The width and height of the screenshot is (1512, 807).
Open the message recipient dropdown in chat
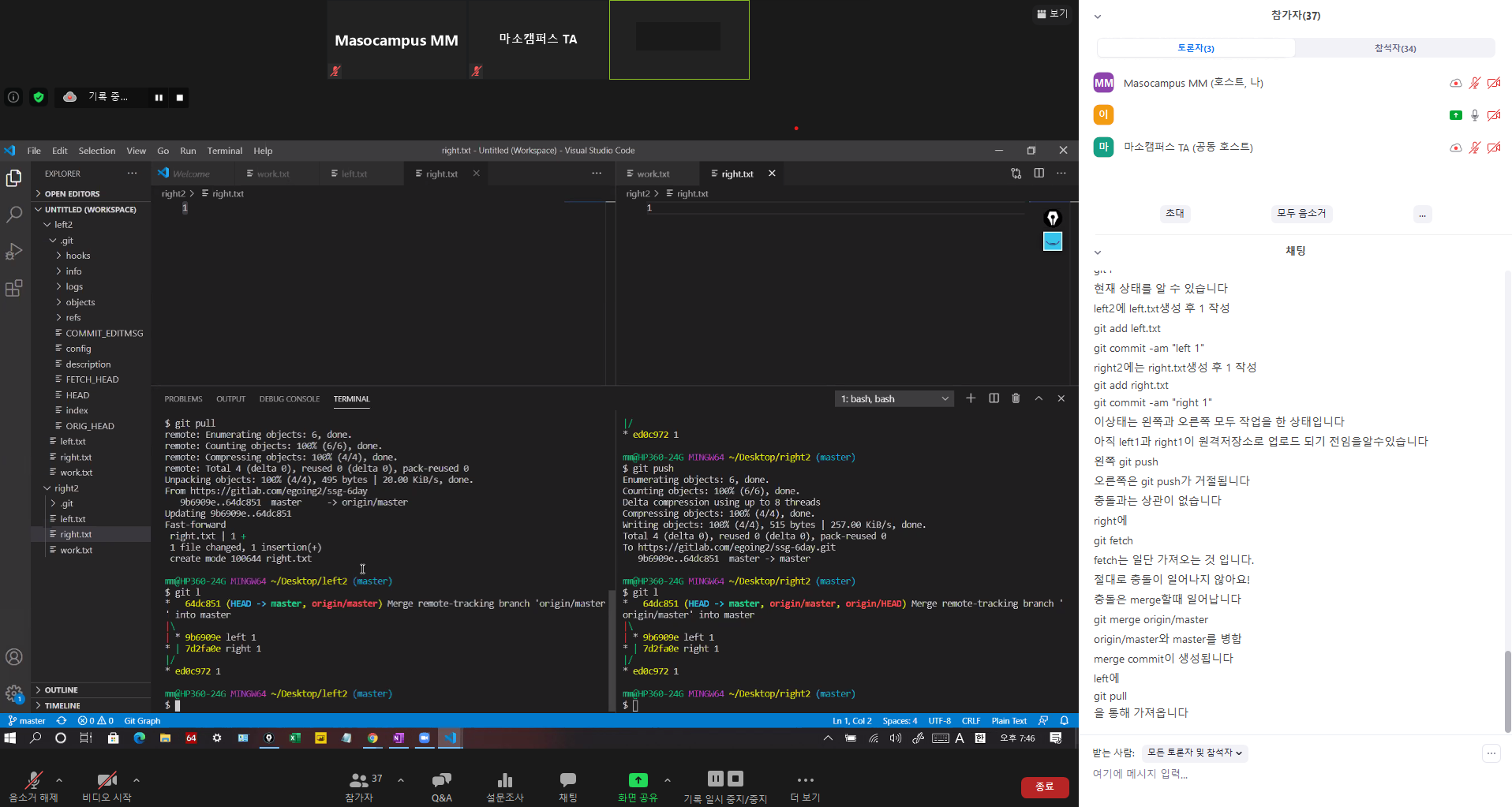pyautogui.click(x=1195, y=753)
